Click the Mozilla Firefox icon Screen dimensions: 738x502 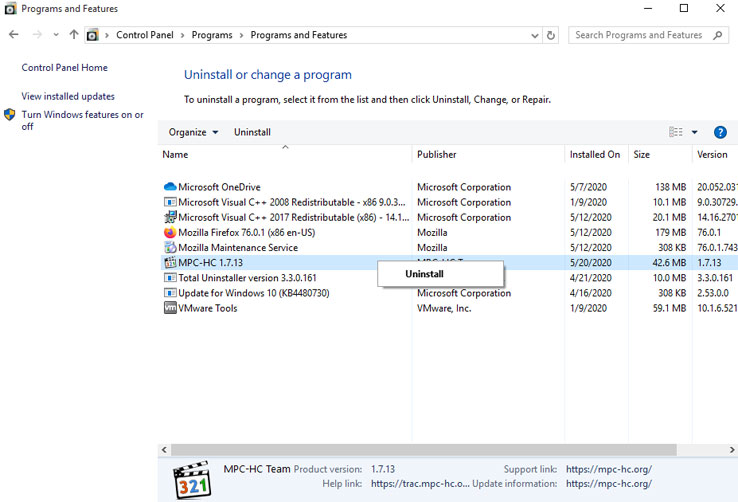170,232
